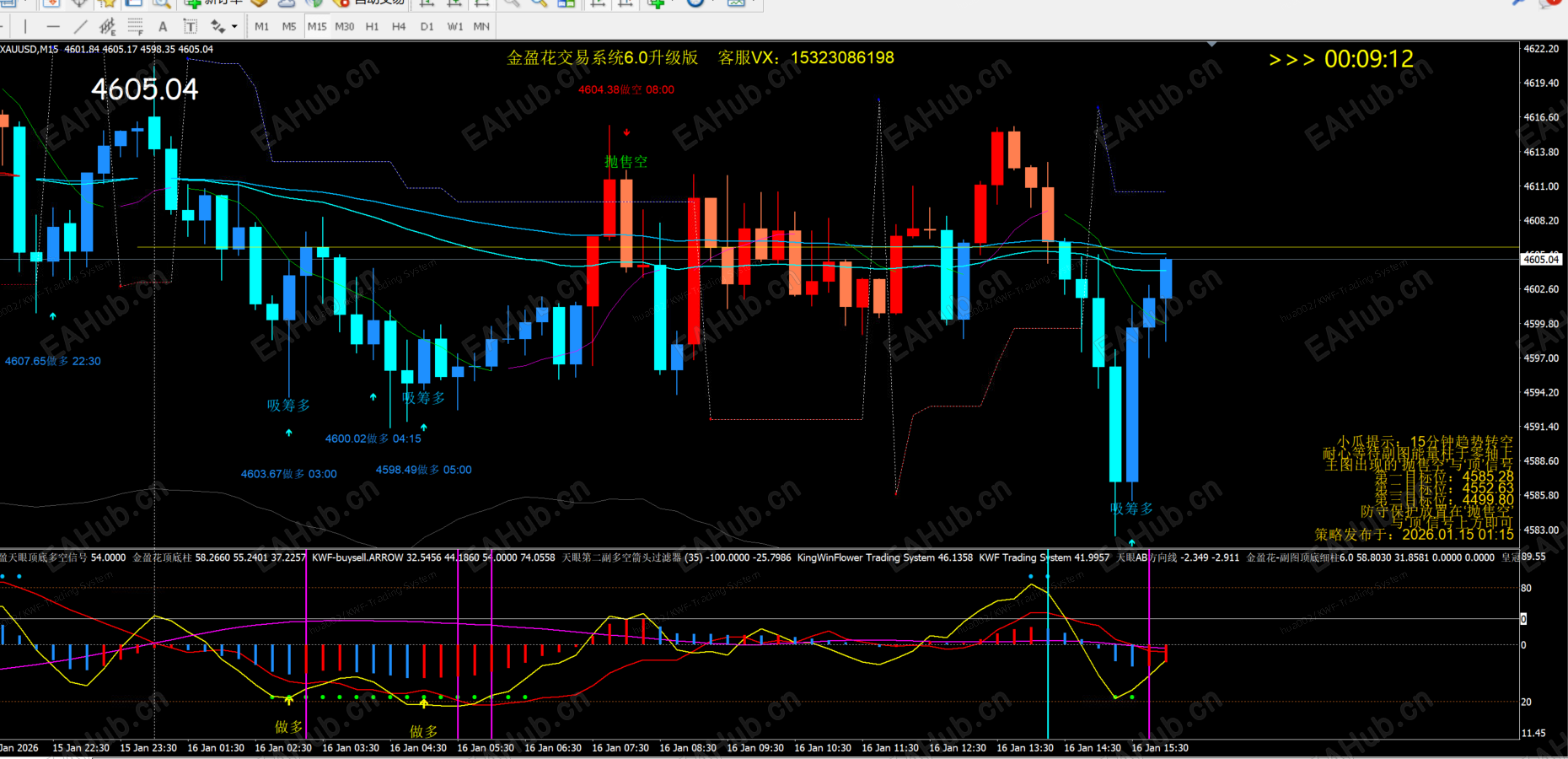Switch chart to H4 timeframe
Screen dimensions: 1568x759
[x=399, y=26]
